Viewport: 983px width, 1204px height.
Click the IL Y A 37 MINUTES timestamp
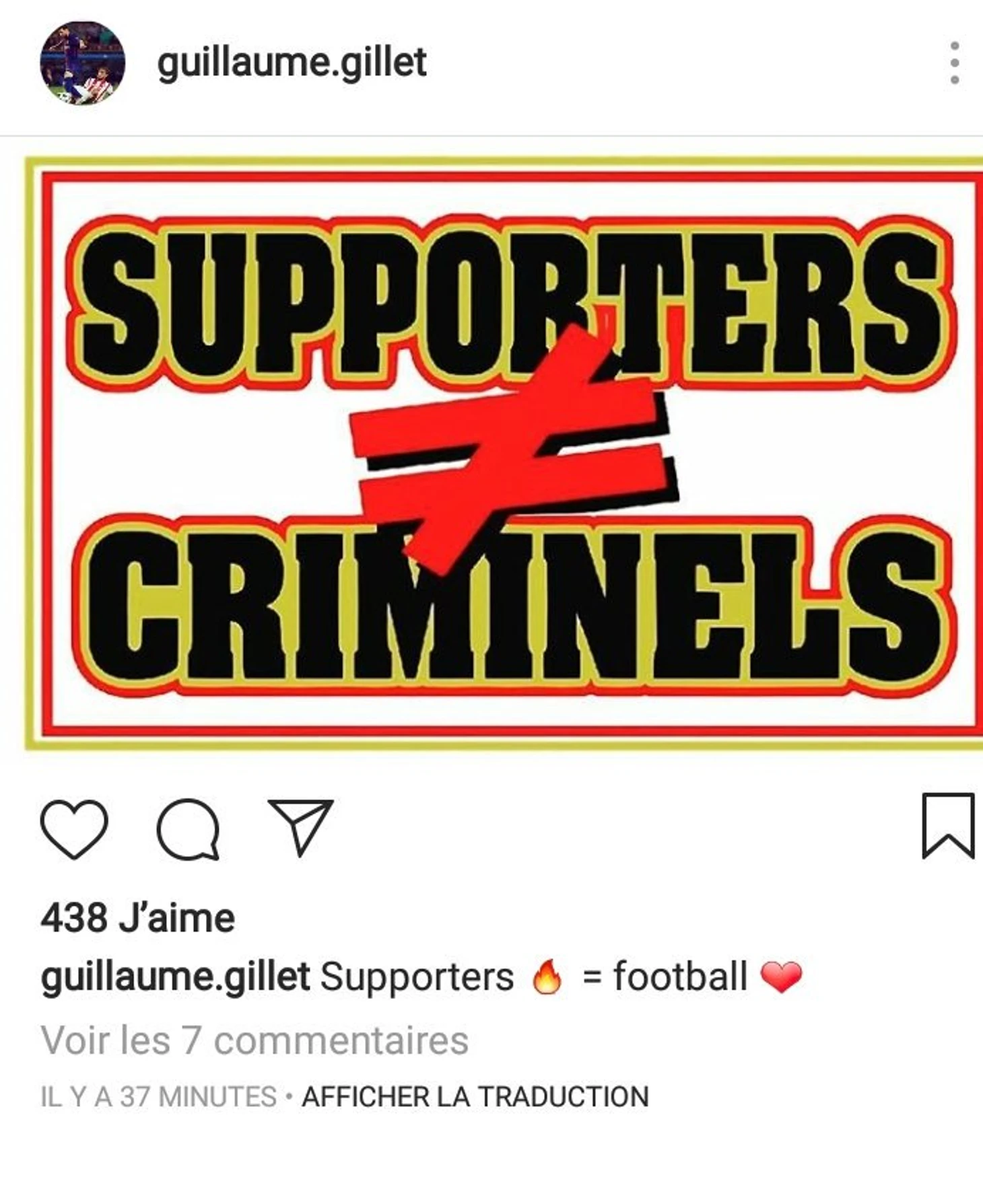[x=158, y=1097]
